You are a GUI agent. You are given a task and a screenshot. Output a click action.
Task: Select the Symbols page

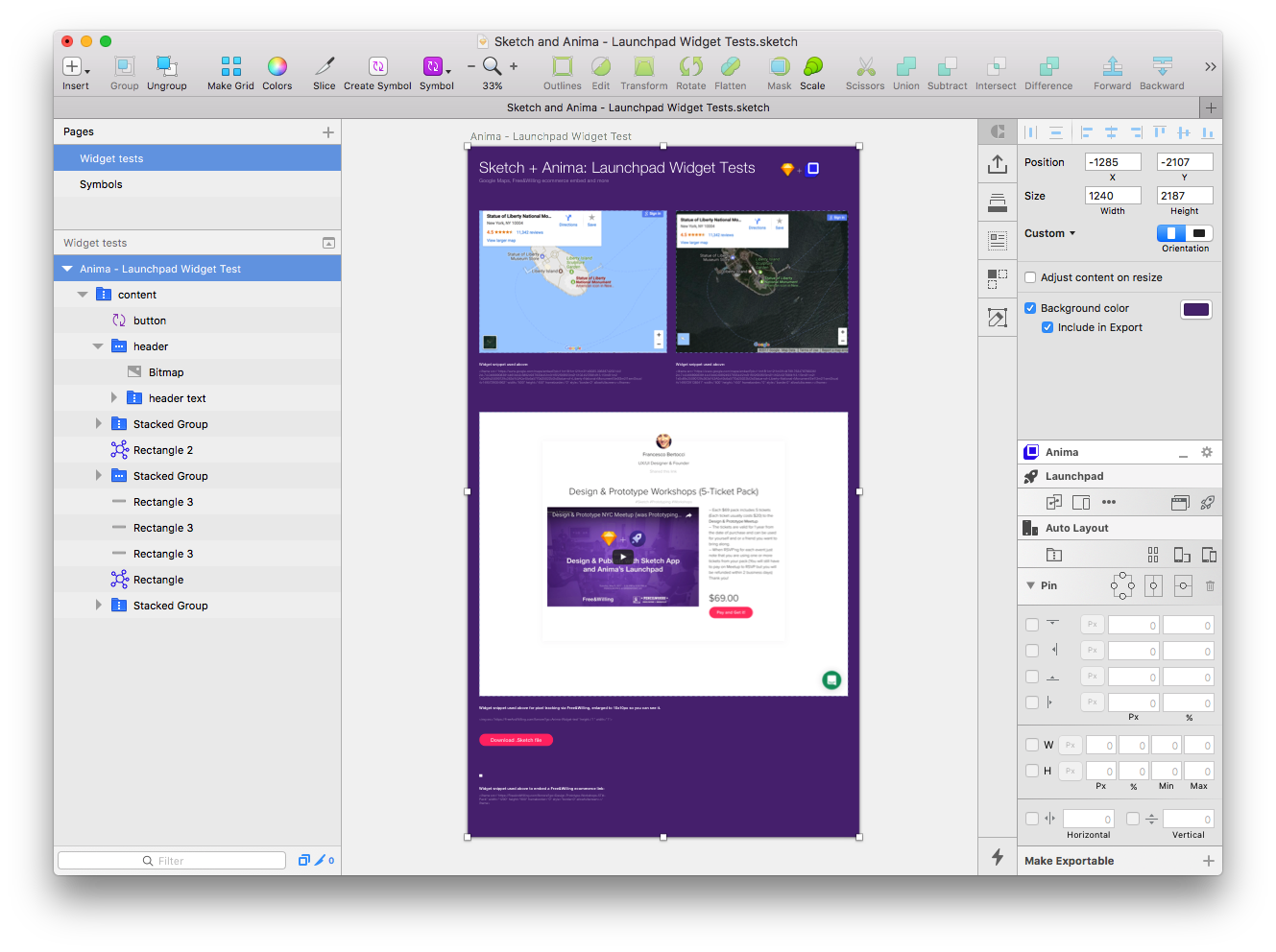tap(101, 185)
